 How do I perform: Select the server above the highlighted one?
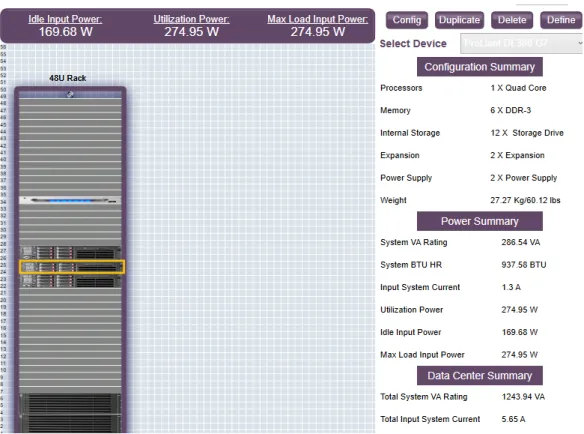coord(71,253)
